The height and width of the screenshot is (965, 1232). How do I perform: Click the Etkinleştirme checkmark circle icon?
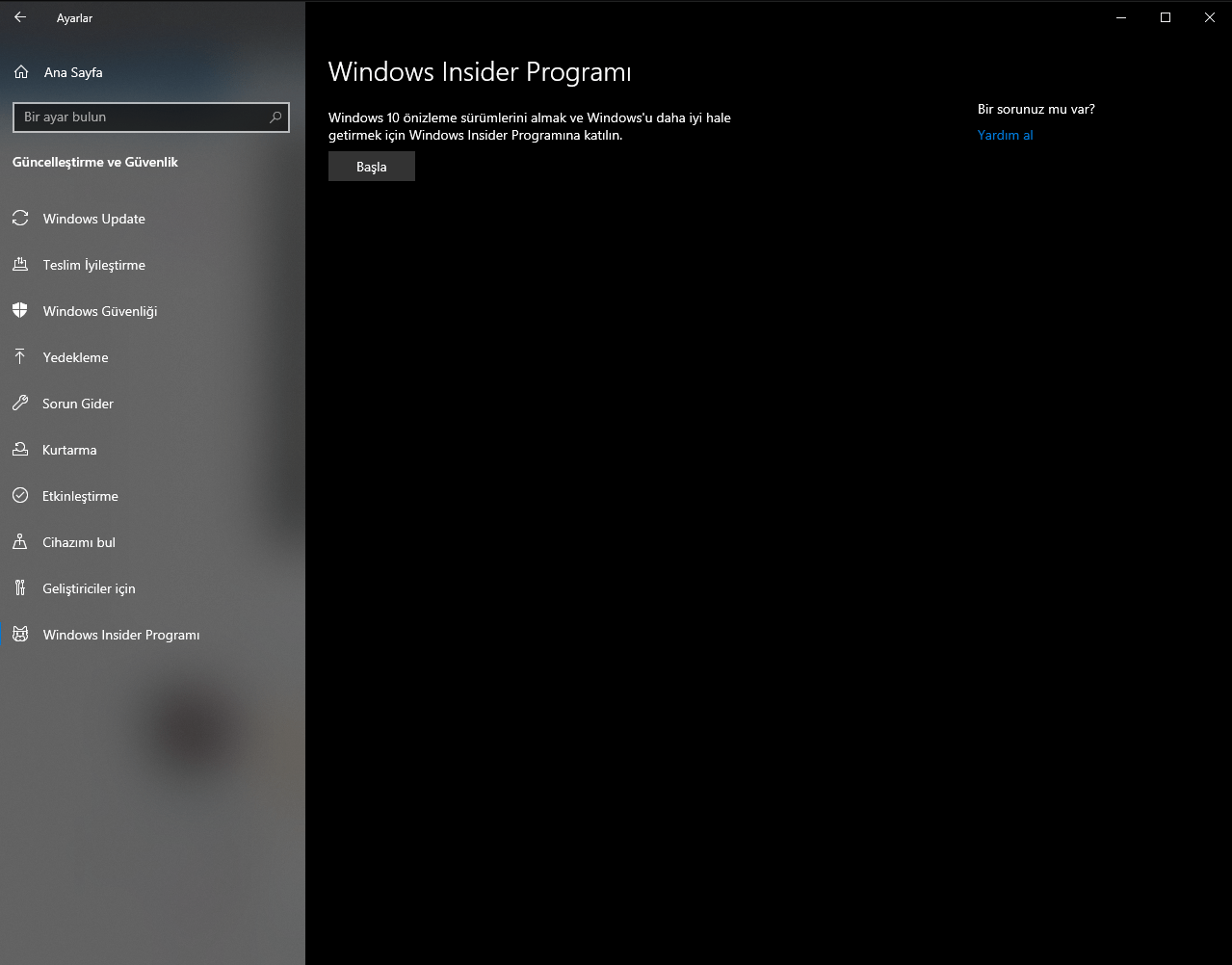pos(20,496)
